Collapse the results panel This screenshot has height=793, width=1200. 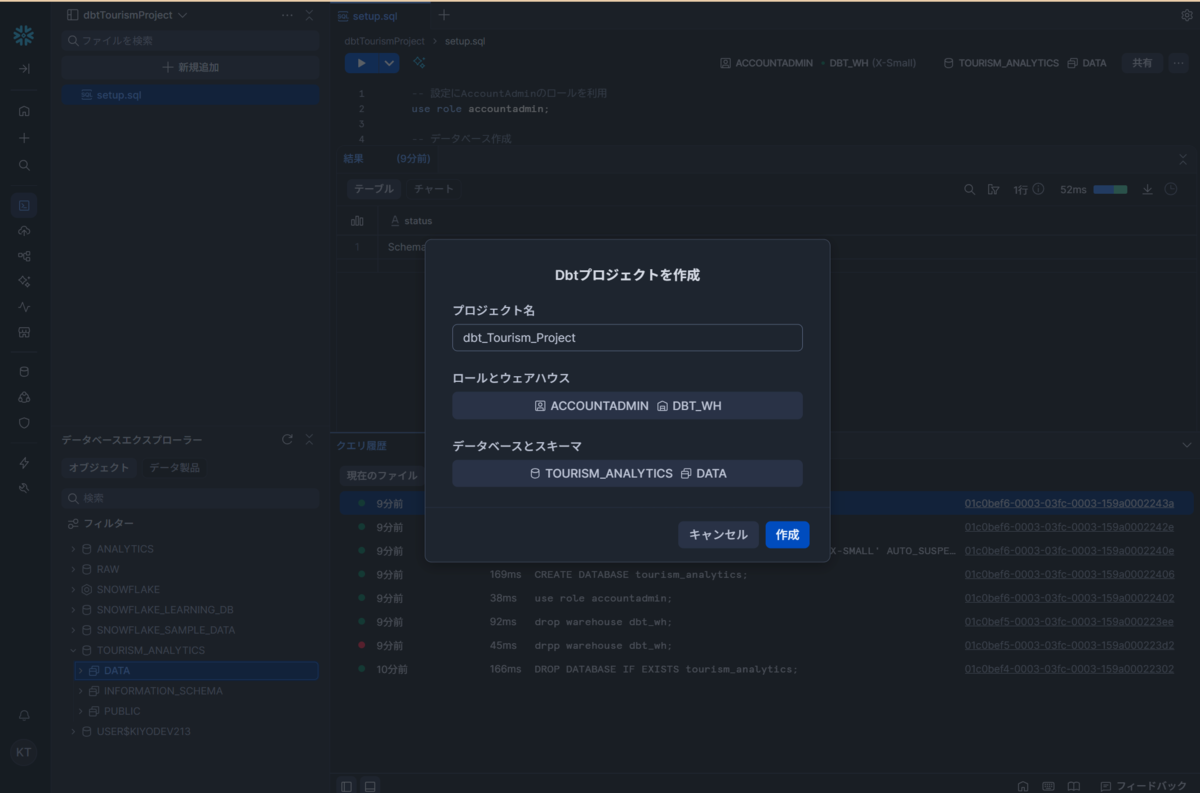point(1183,159)
